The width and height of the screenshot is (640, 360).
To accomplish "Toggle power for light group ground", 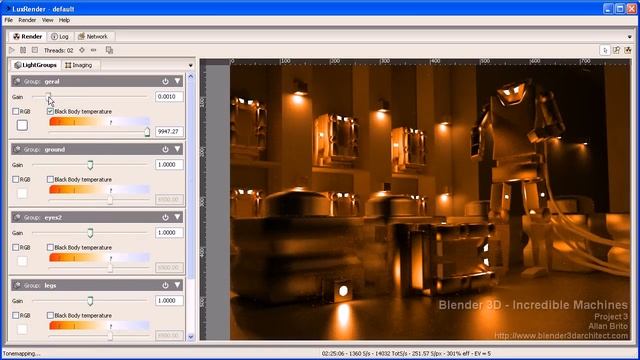I will click(165, 149).
